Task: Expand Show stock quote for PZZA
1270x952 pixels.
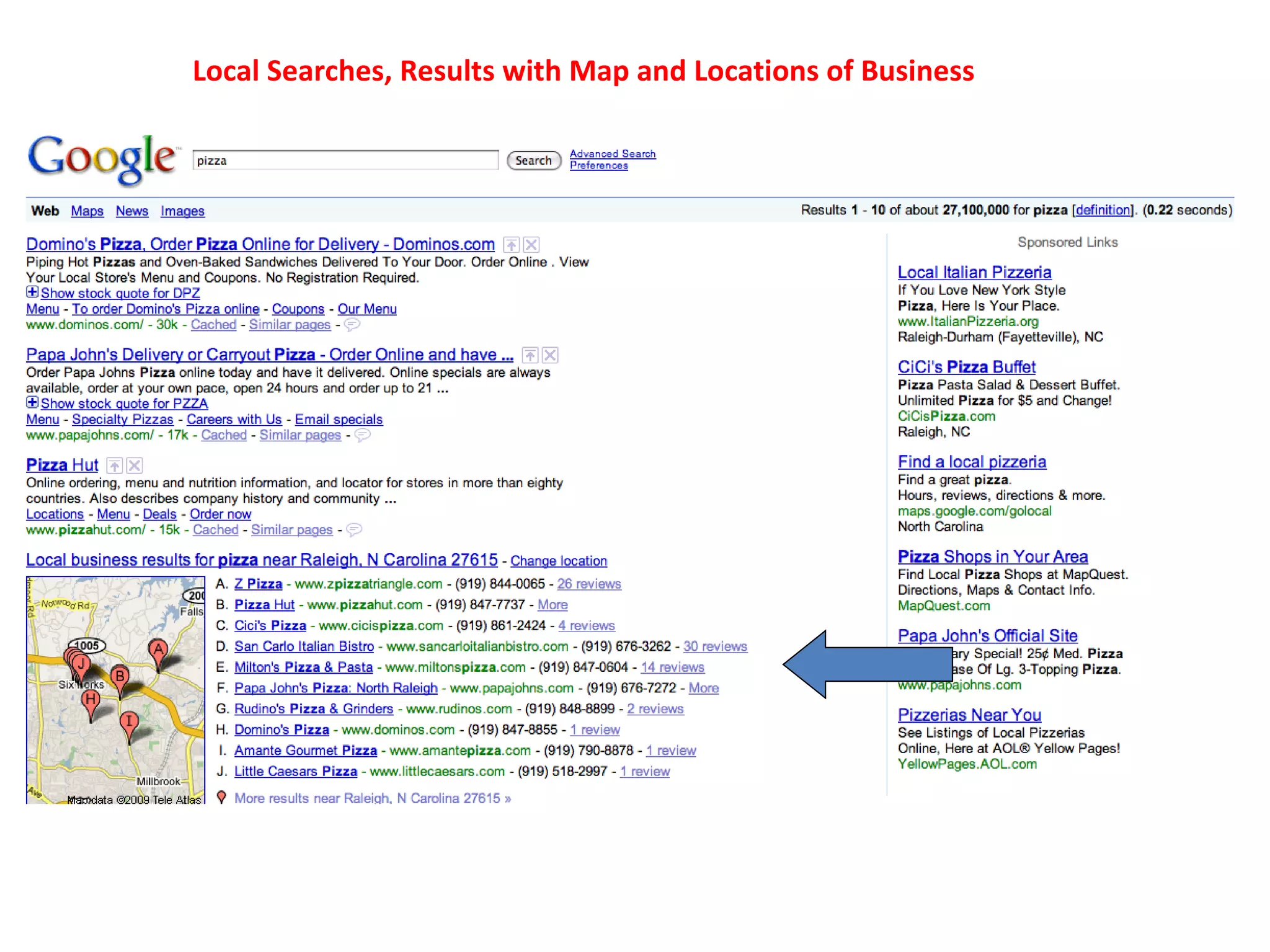Action: click(x=117, y=403)
